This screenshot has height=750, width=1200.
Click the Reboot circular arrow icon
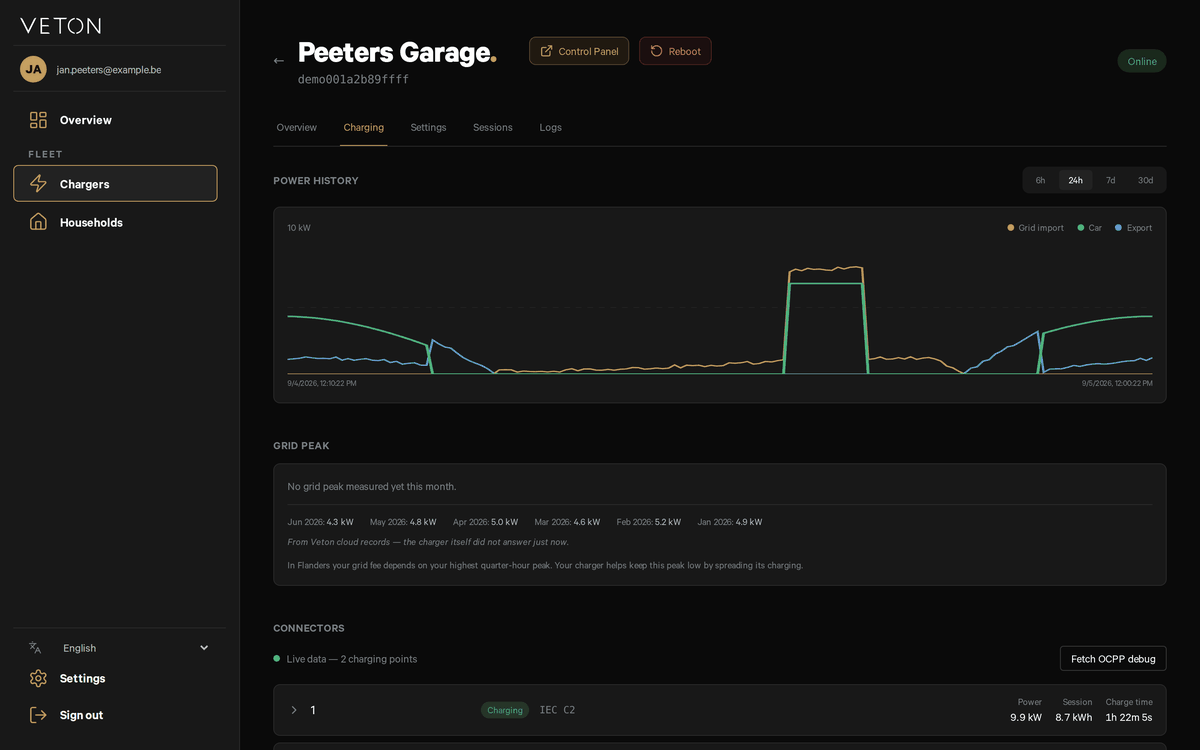[x=657, y=51]
